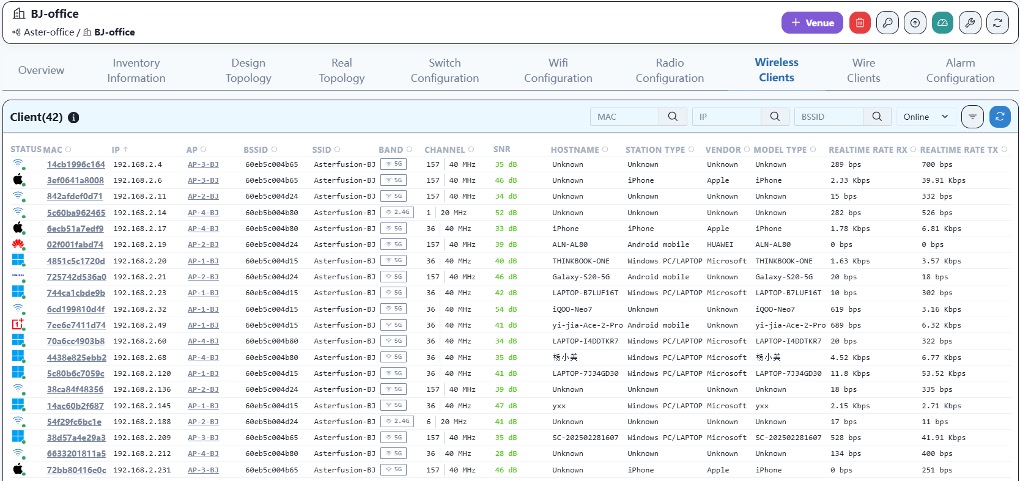Open the Radio Configuration tab

coord(669,70)
